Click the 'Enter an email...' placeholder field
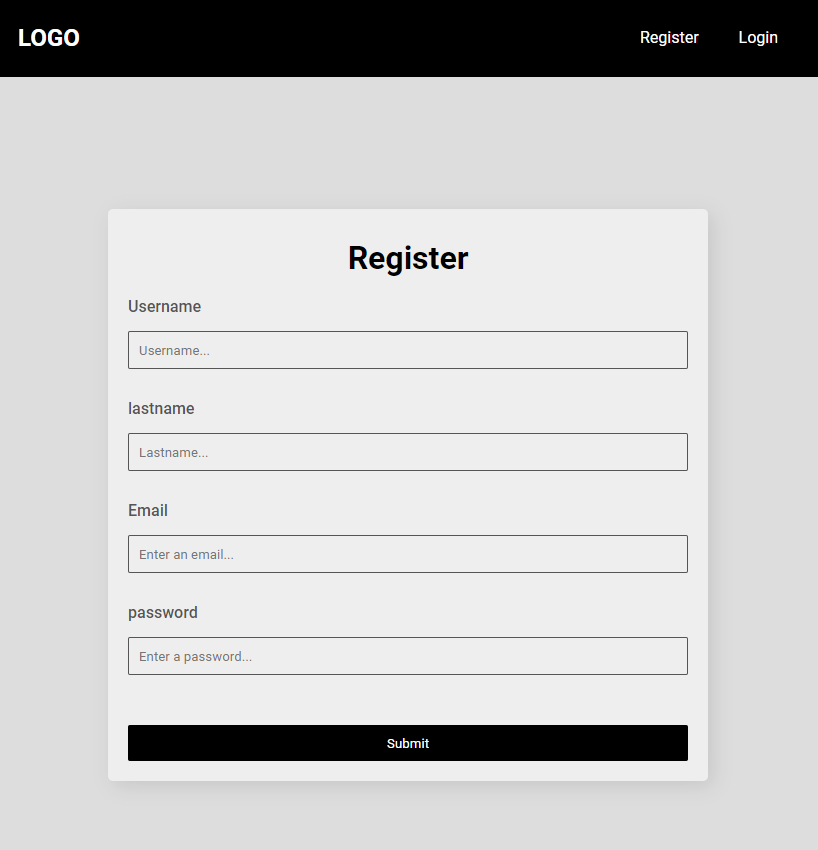818x850 pixels. point(407,554)
